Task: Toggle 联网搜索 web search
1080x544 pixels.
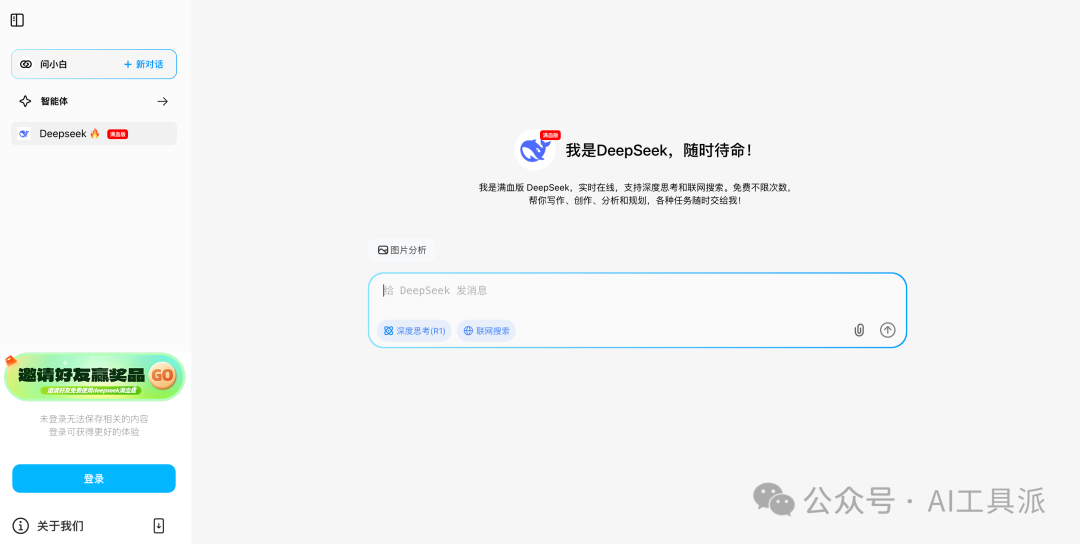Action: pyautogui.click(x=486, y=331)
